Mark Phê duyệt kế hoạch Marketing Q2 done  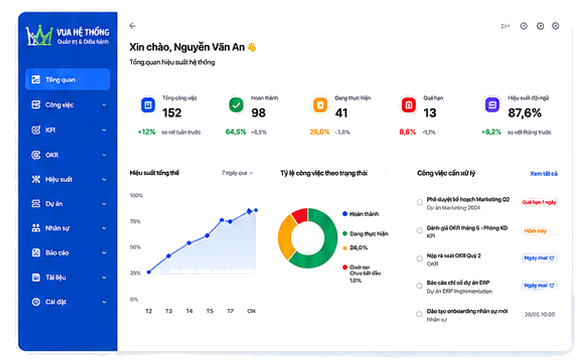click(x=419, y=202)
